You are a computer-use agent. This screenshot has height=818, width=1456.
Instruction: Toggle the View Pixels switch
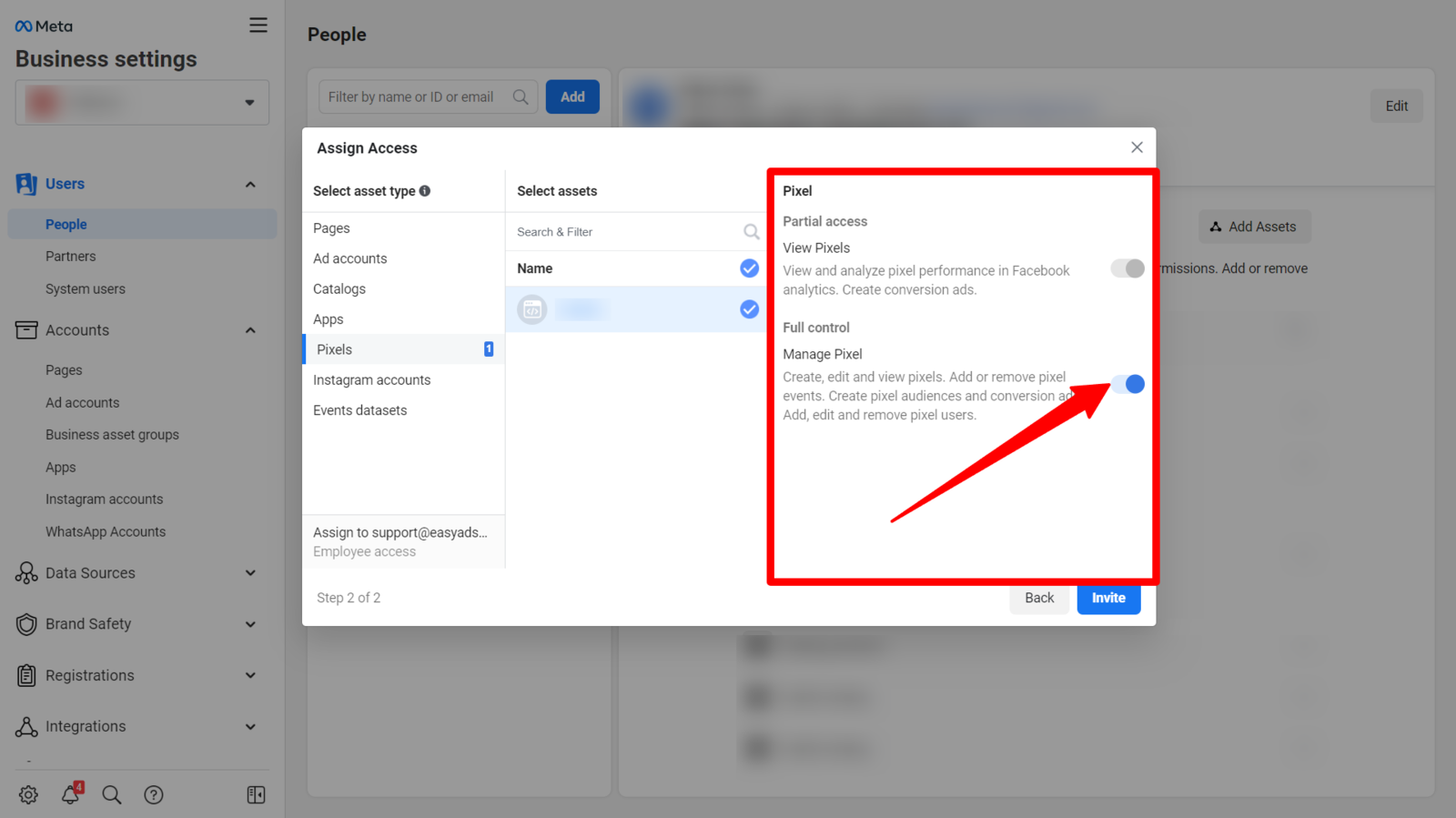1127,268
